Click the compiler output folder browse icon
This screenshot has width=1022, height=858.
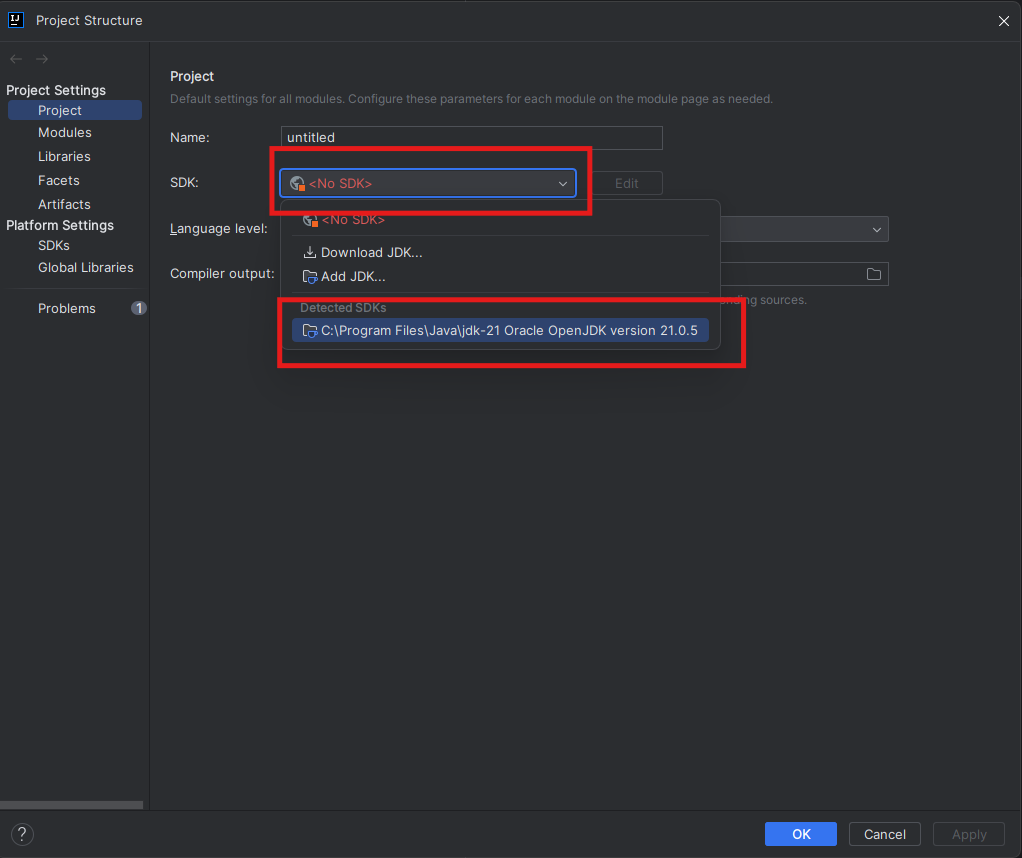pos(873,274)
